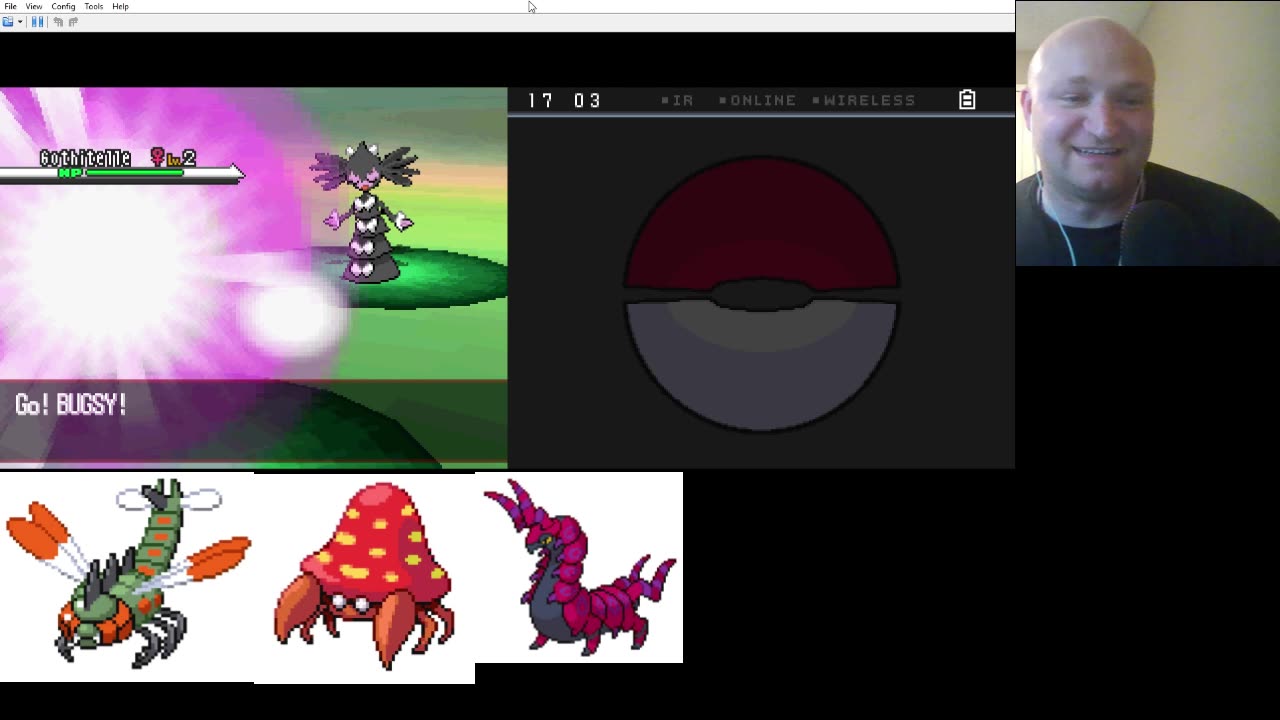Image resolution: width=1280 pixels, height=720 pixels.
Task: Click the clock reading 17 03
Action: tap(564, 100)
